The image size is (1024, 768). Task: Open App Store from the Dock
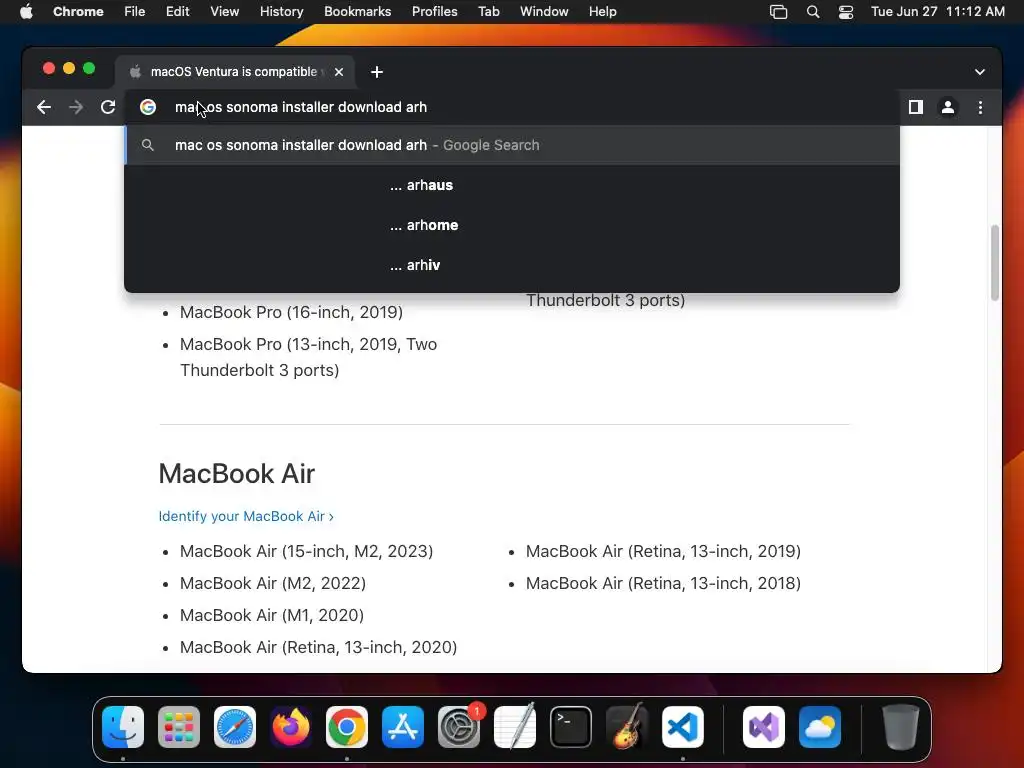click(403, 727)
